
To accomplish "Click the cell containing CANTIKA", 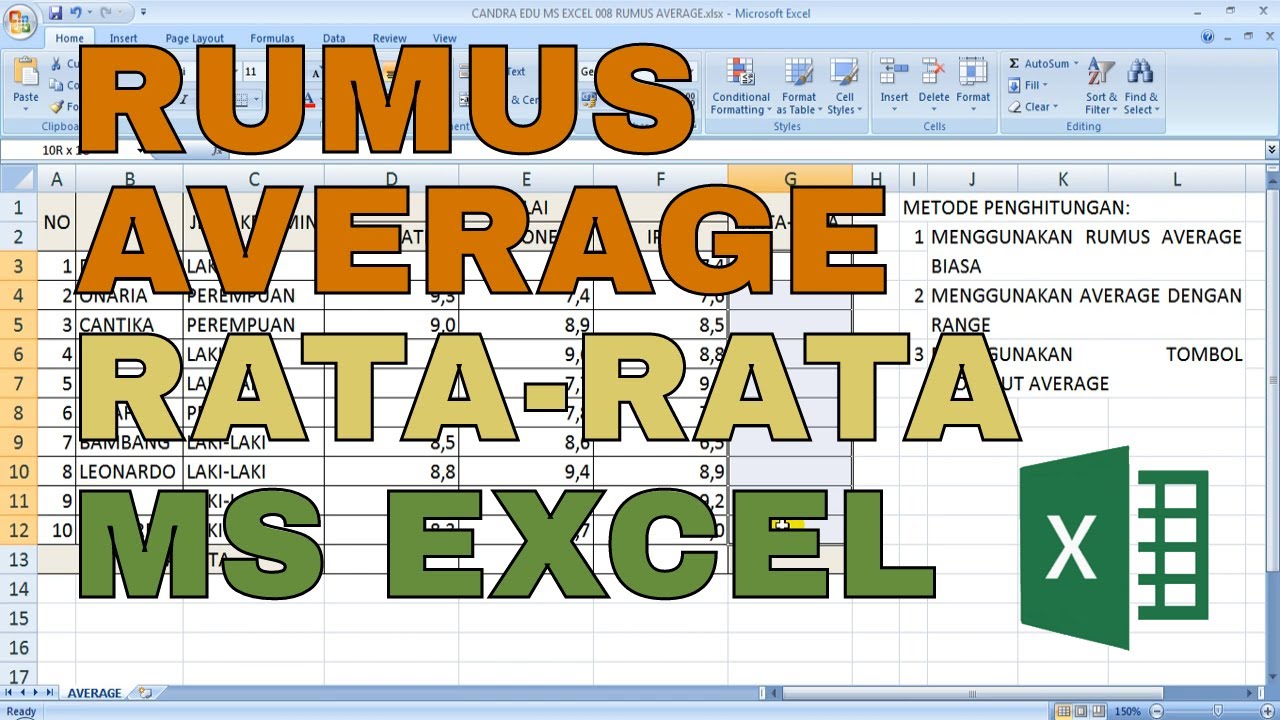I will click(x=130, y=325).
